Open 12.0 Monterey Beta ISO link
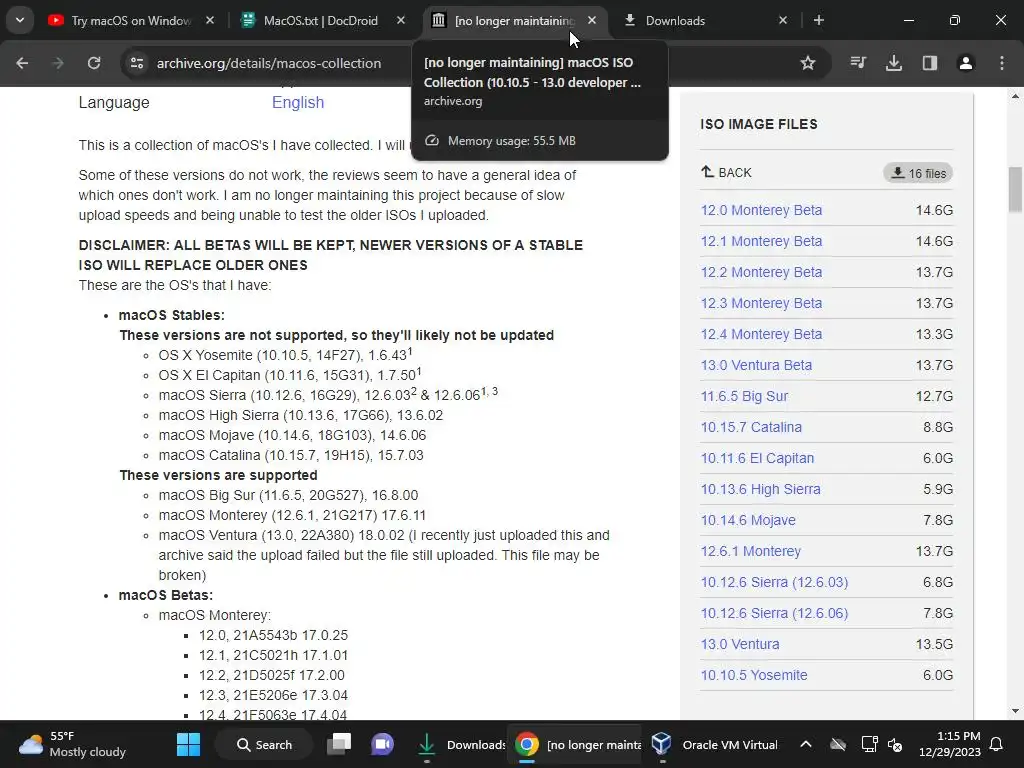1024x768 pixels. (761, 210)
